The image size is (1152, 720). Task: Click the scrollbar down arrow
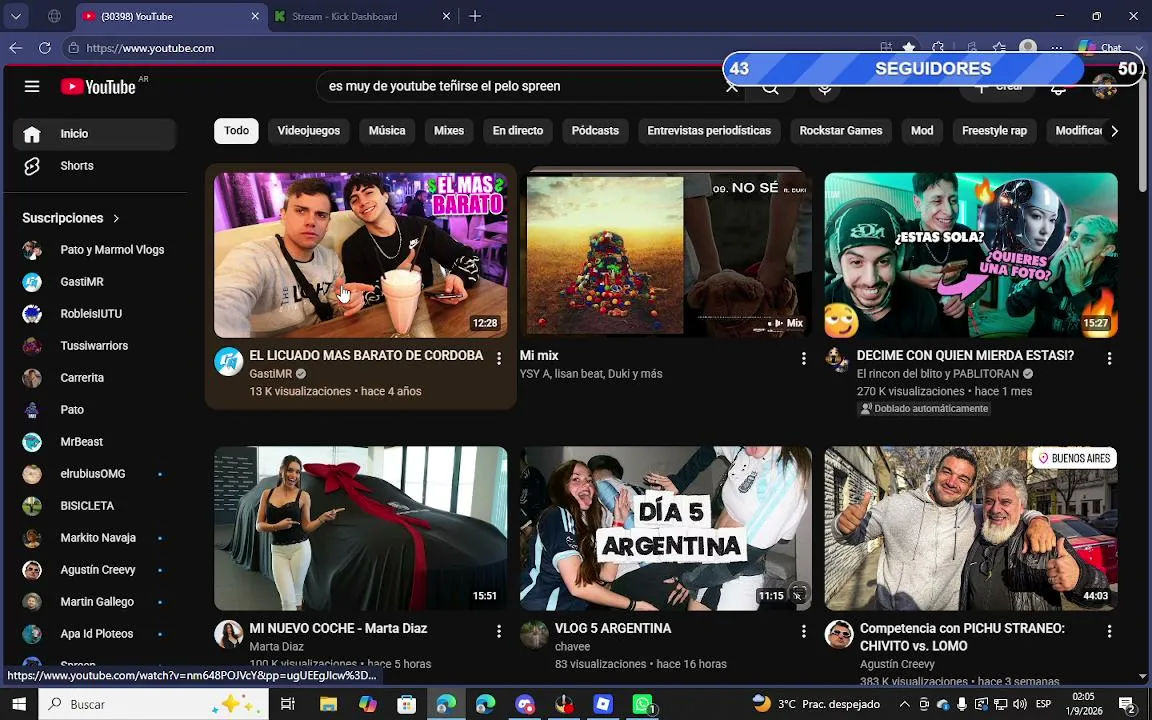[1142, 676]
